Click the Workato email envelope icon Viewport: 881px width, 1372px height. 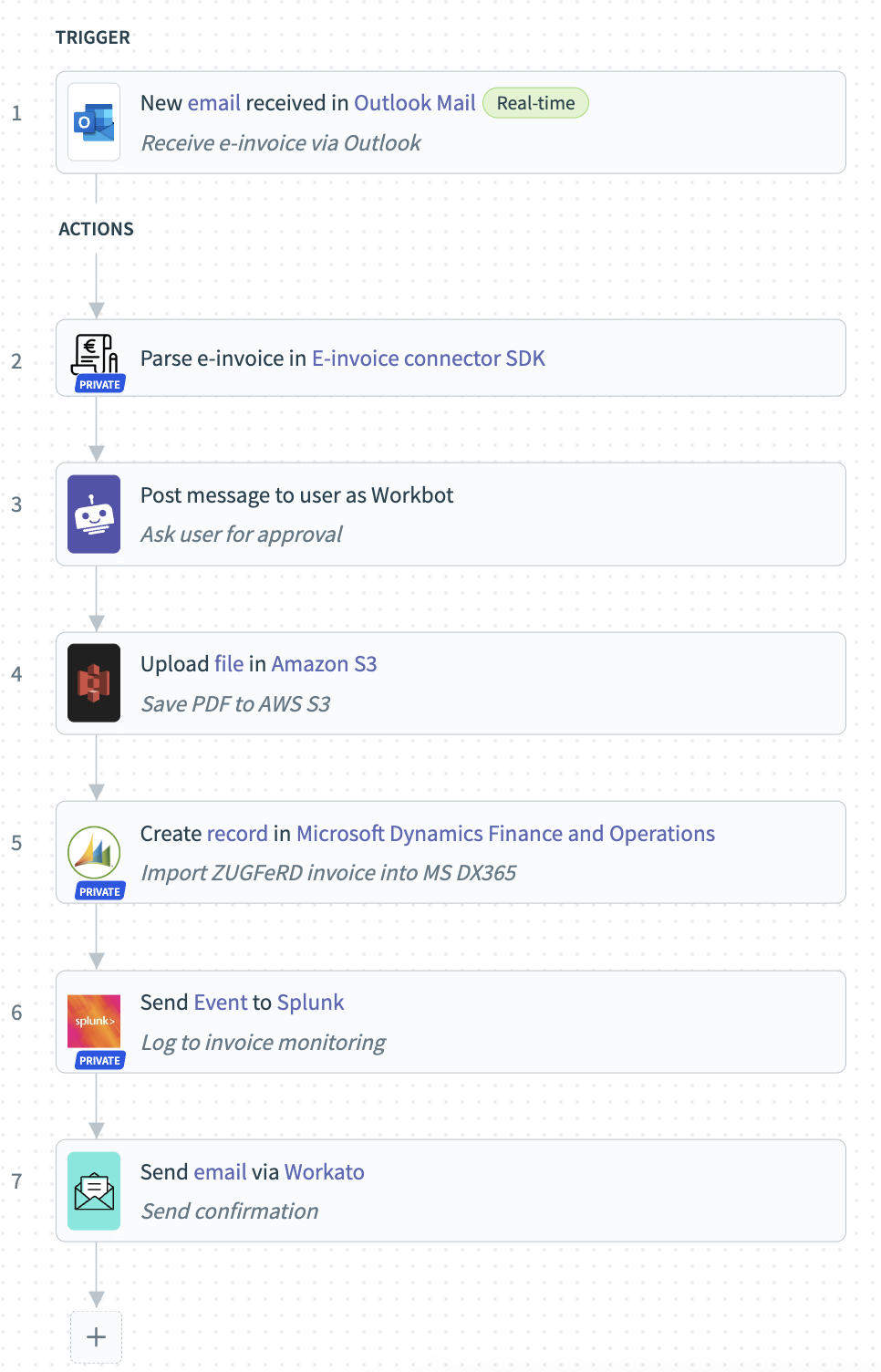coord(94,1190)
